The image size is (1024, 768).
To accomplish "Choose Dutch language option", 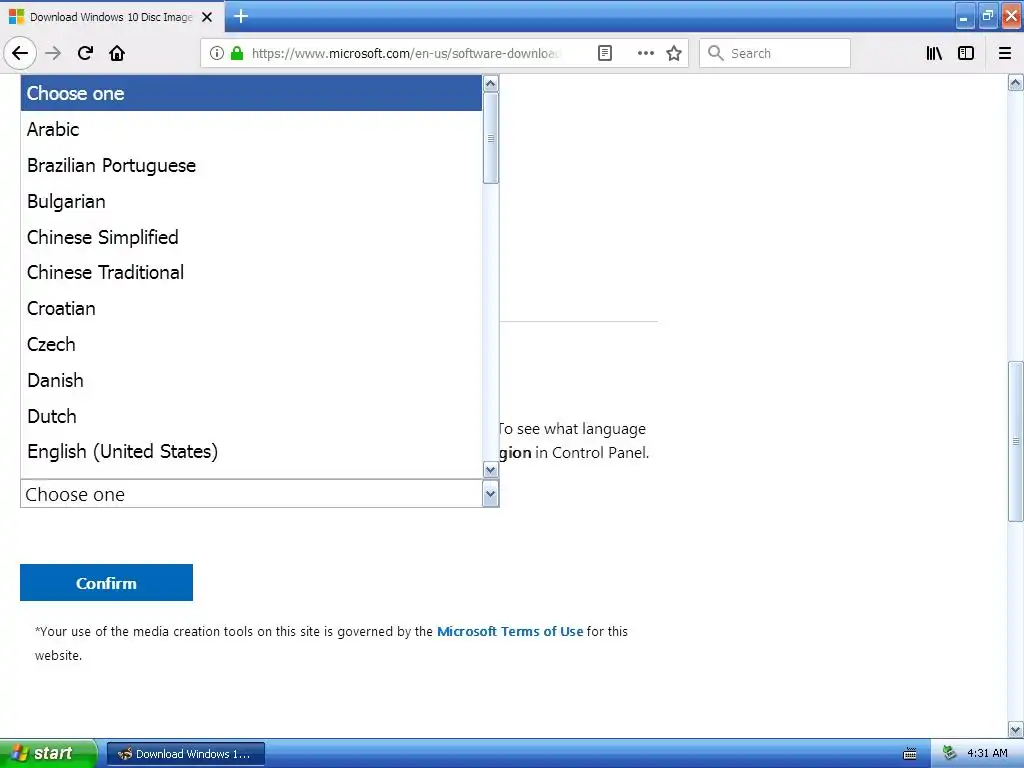I will coord(251,416).
